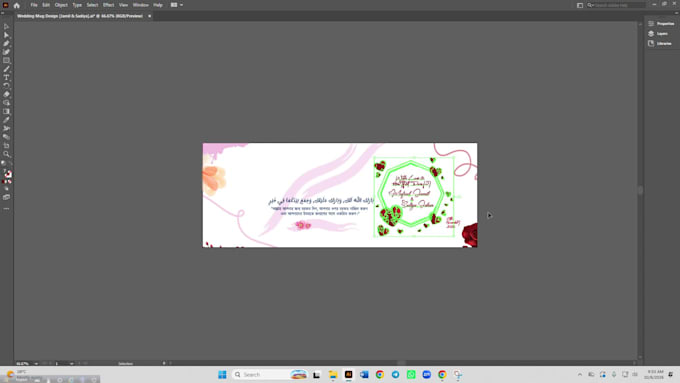Select the Rectangle tool
680x383 pixels.
pos(6,61)
